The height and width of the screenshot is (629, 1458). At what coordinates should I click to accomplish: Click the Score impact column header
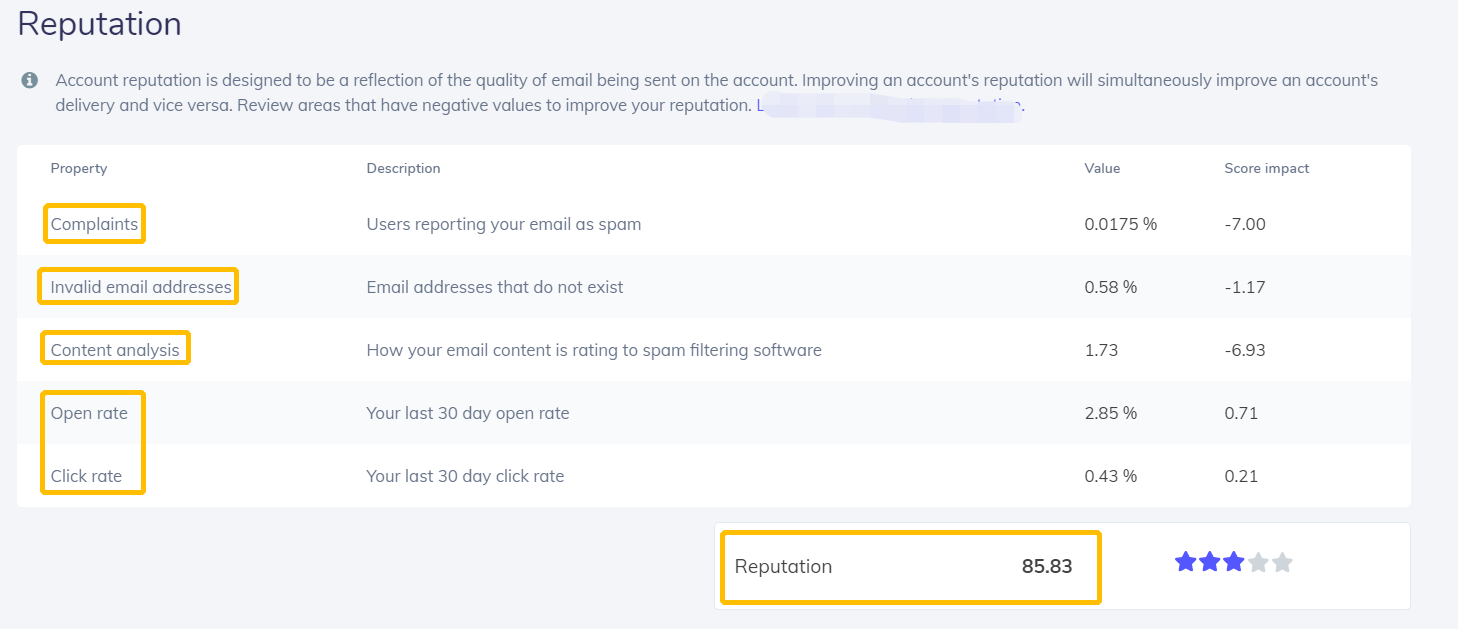pyautogui.click(x=1267, y=168)
